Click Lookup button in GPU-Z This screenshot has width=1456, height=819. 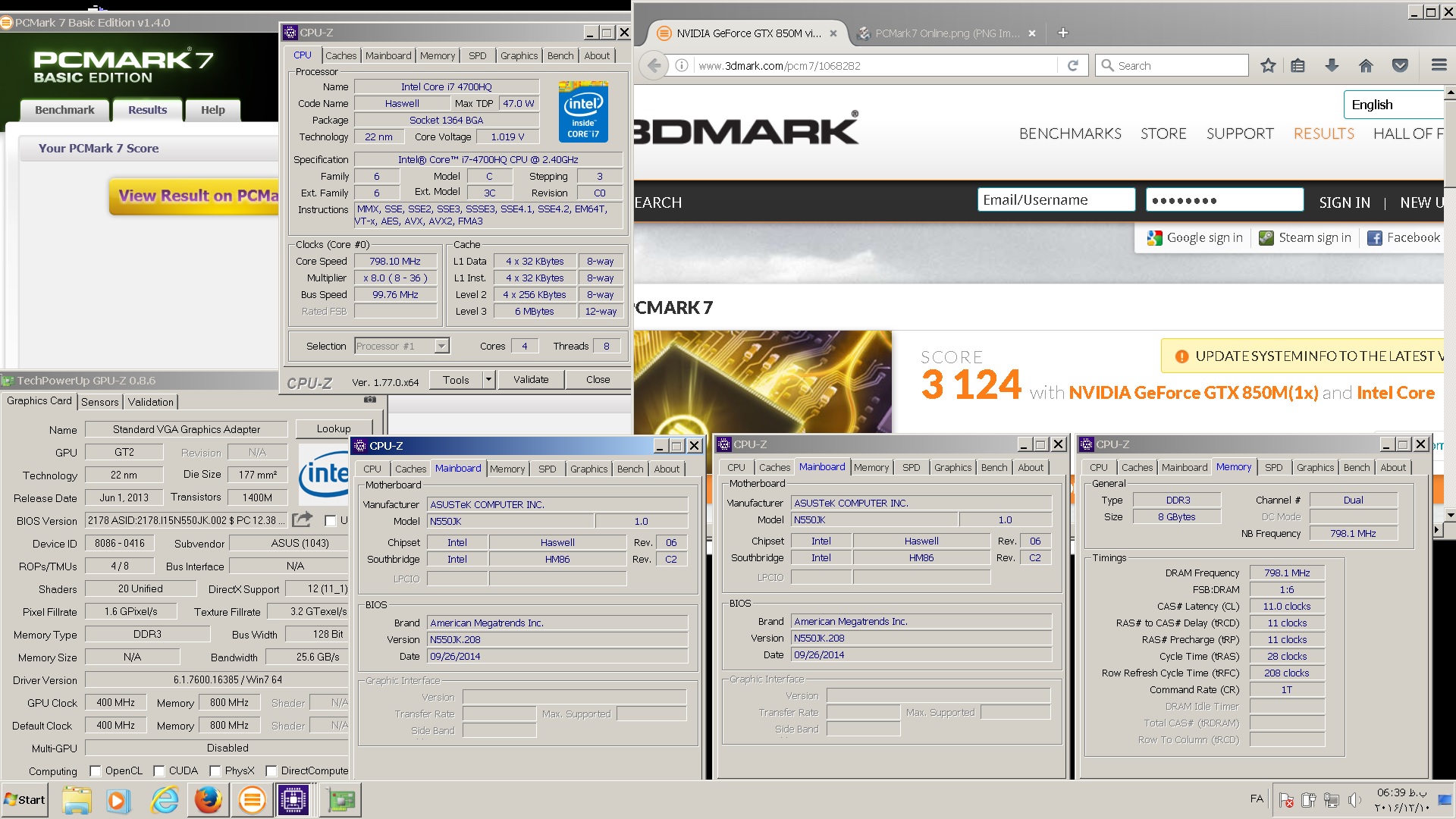[x=334, y=428]
